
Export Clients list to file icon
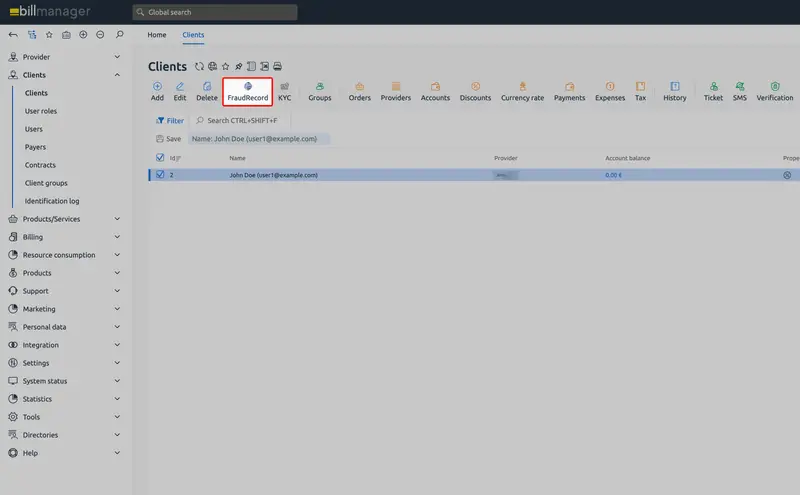coord(264,66)
